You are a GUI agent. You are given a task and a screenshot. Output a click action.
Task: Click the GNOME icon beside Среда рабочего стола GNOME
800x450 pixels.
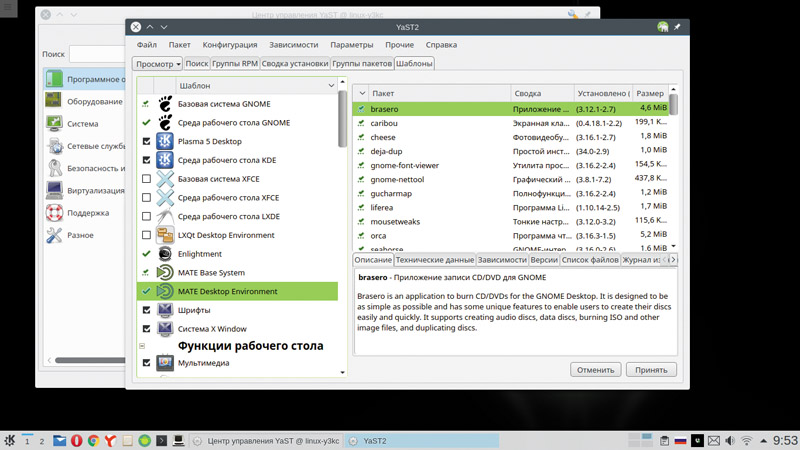pyautogui.click(x=165, y=122)
